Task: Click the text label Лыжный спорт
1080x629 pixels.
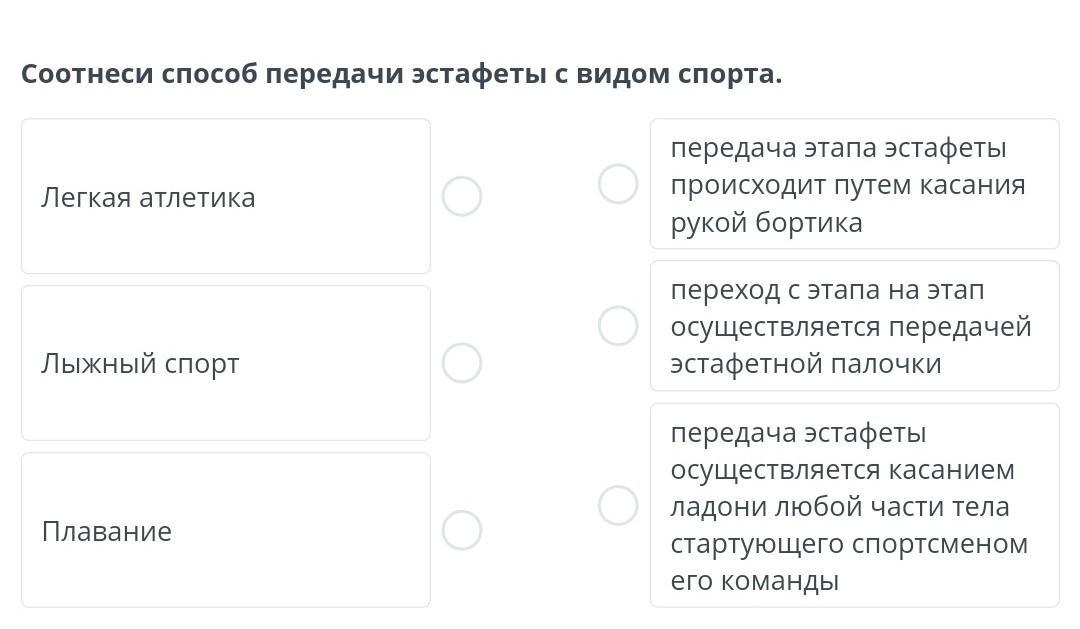Action: click(140, 364)
